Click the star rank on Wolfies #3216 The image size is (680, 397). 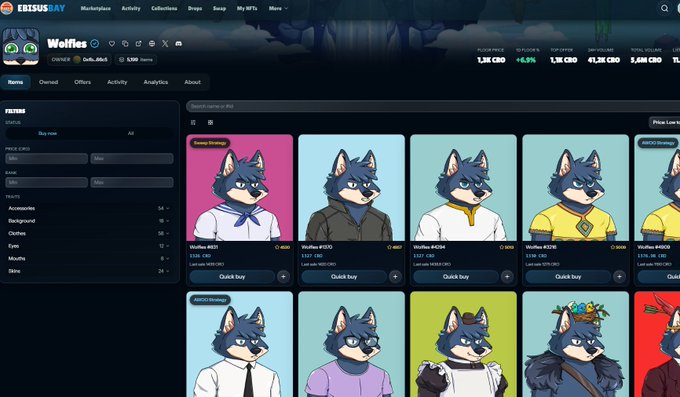tap(618, 247)
